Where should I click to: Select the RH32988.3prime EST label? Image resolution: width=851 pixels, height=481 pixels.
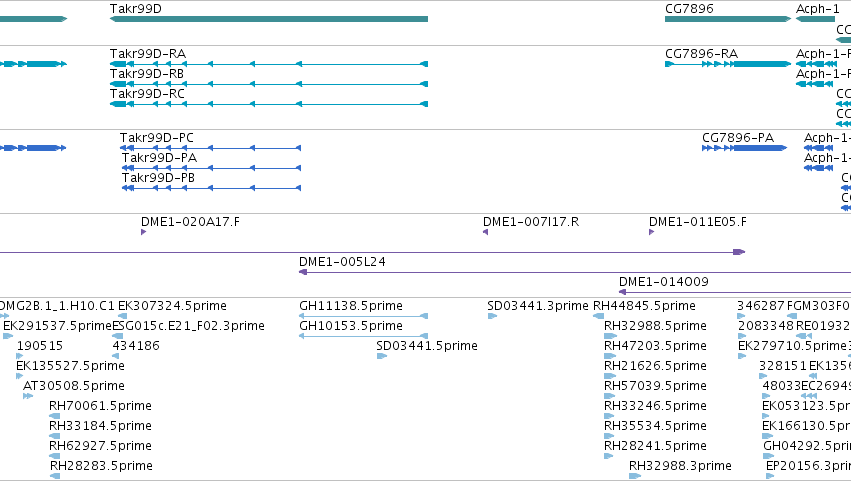(680, 467)
